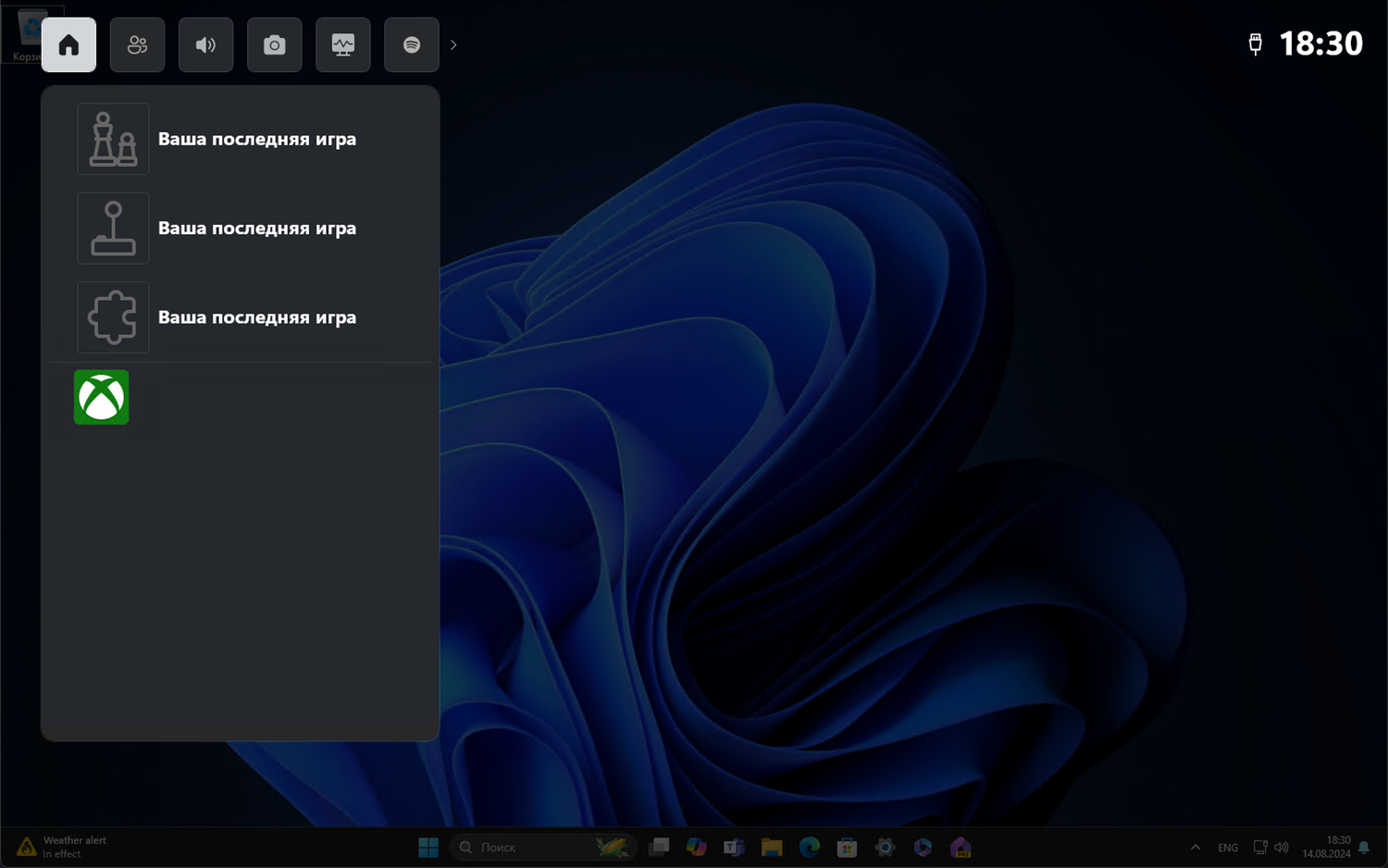Click the joystick game icon

point(113,229)
